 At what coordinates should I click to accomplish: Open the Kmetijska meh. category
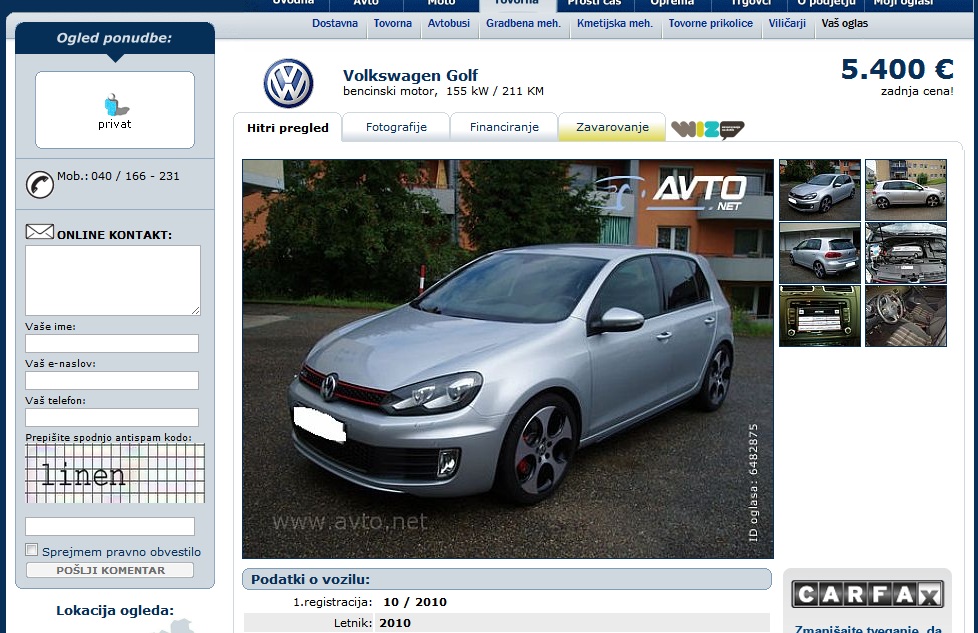coord(614,24)
